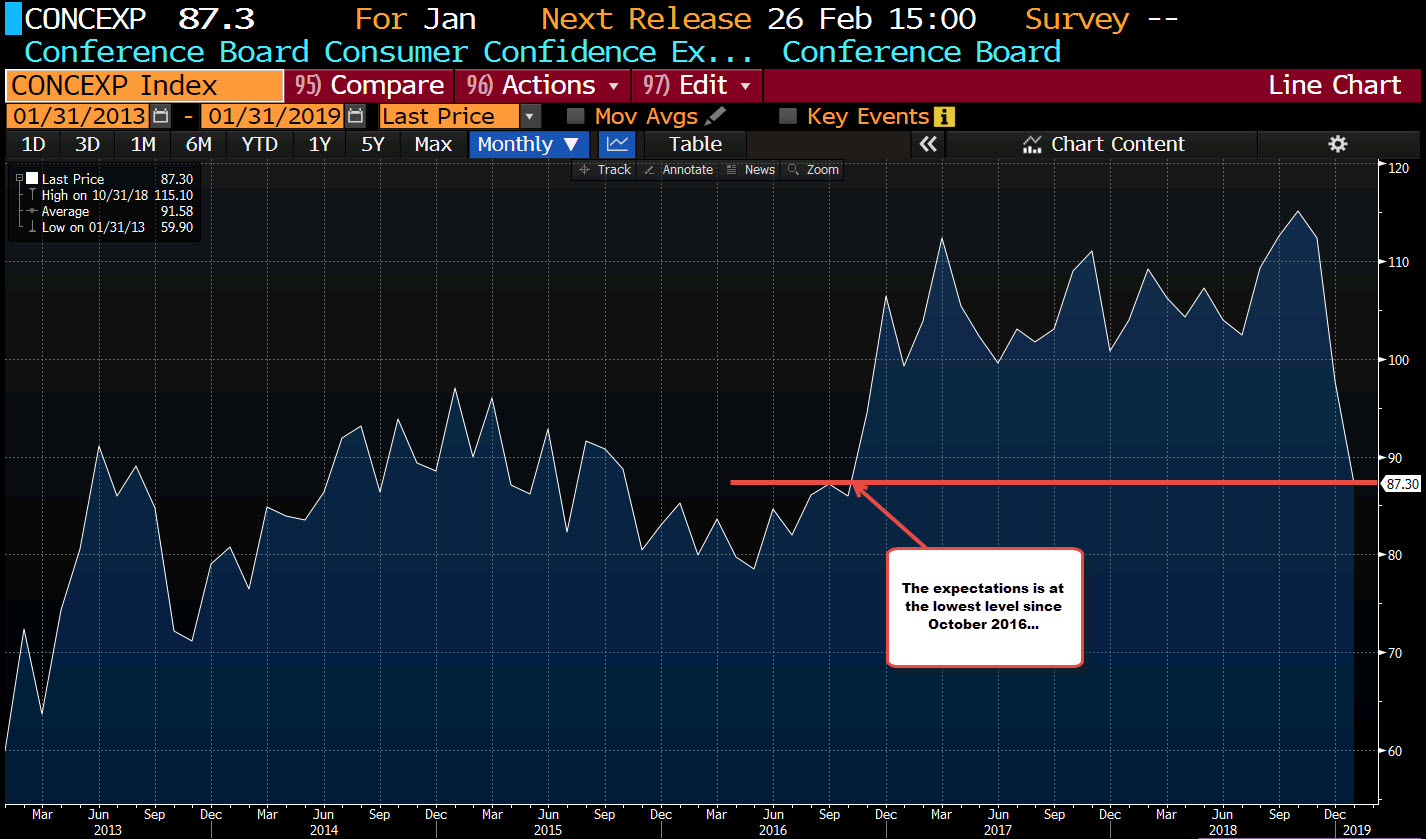This screenshot has height=839, width=1426.
Task: Activate the Annotate tool
Action: [x=678, y=170]
